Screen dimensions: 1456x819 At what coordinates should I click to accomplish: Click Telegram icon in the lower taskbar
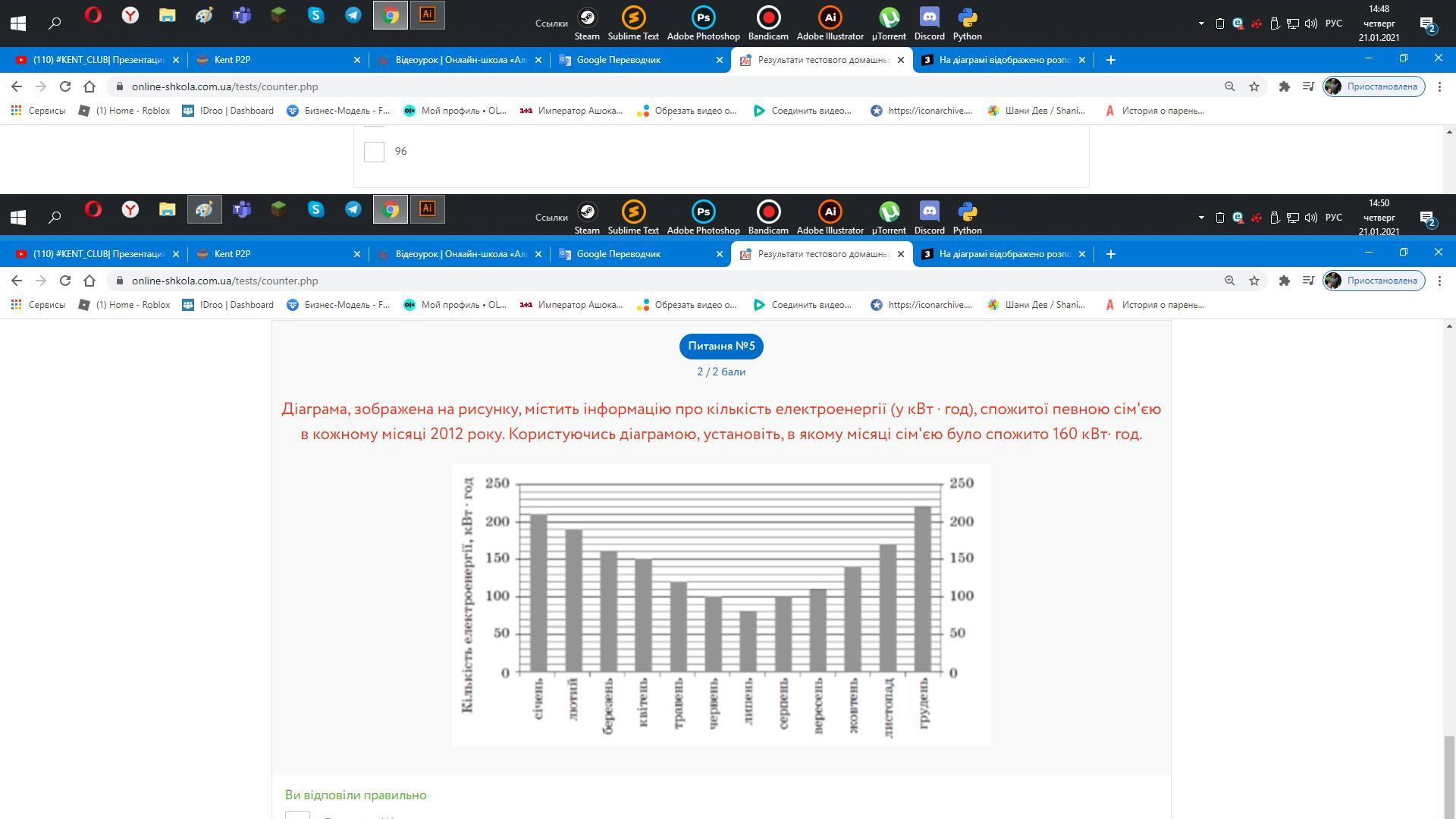tap(353, 209)
